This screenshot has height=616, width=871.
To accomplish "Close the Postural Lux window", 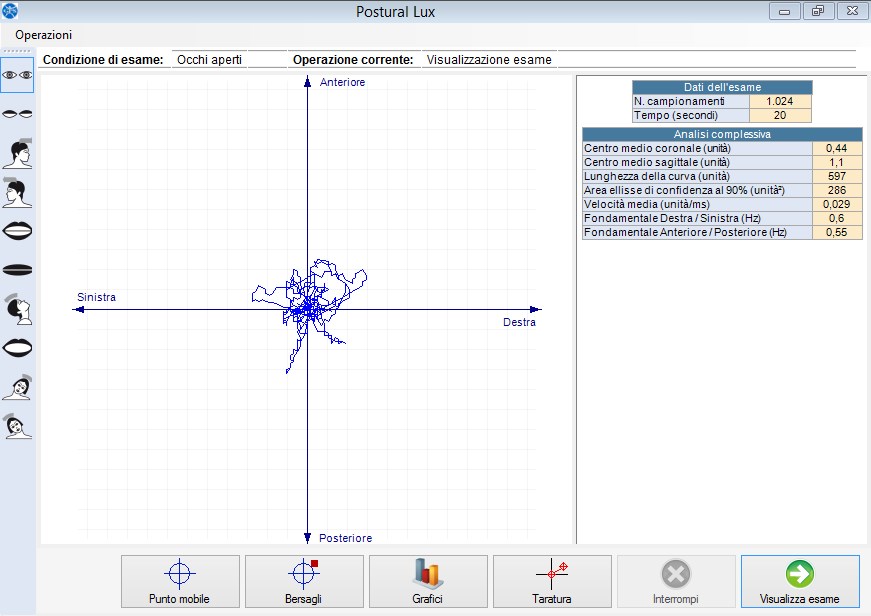I will pyautogui.click(x=852, y=11).
